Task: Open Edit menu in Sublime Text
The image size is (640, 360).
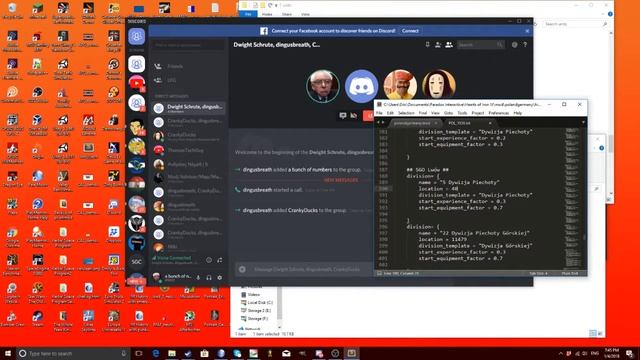Action: click(390, 113)
